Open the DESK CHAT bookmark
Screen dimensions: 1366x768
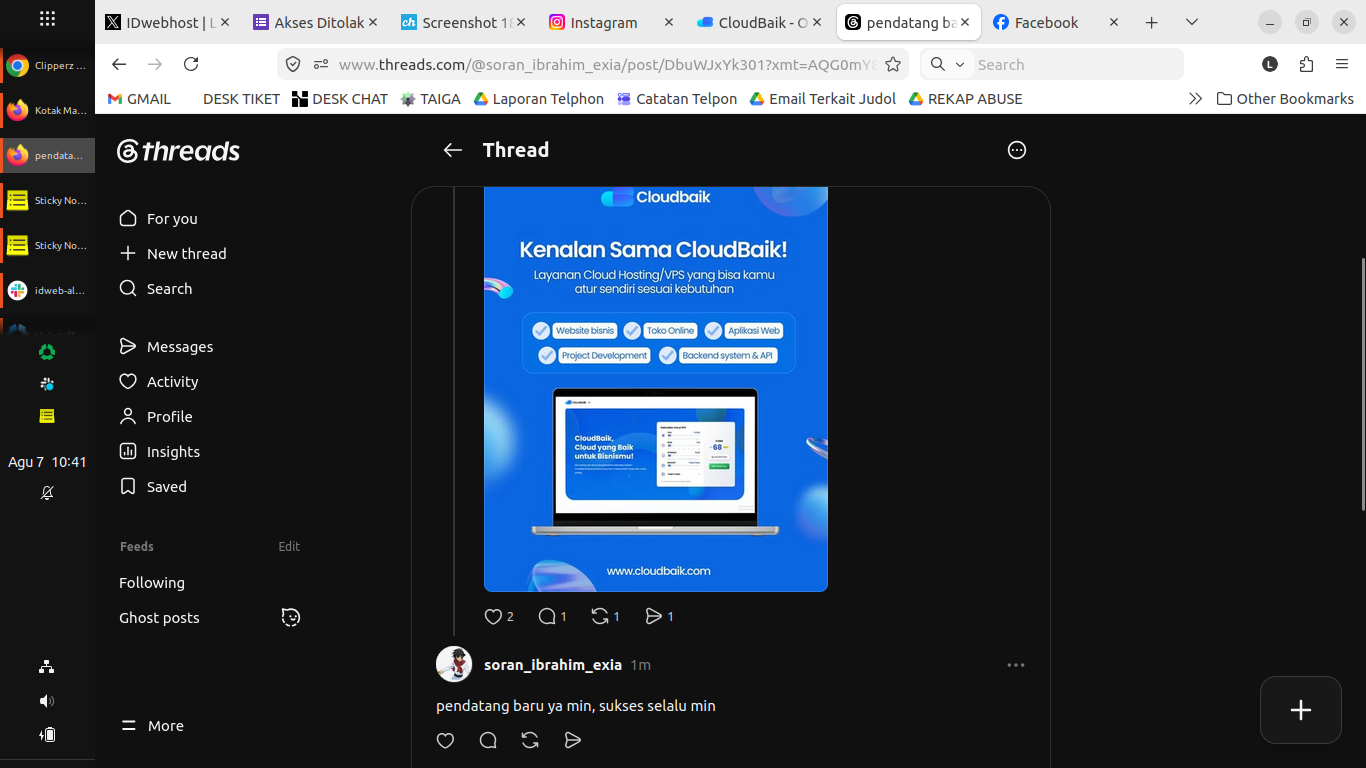[x=340, y=99]
